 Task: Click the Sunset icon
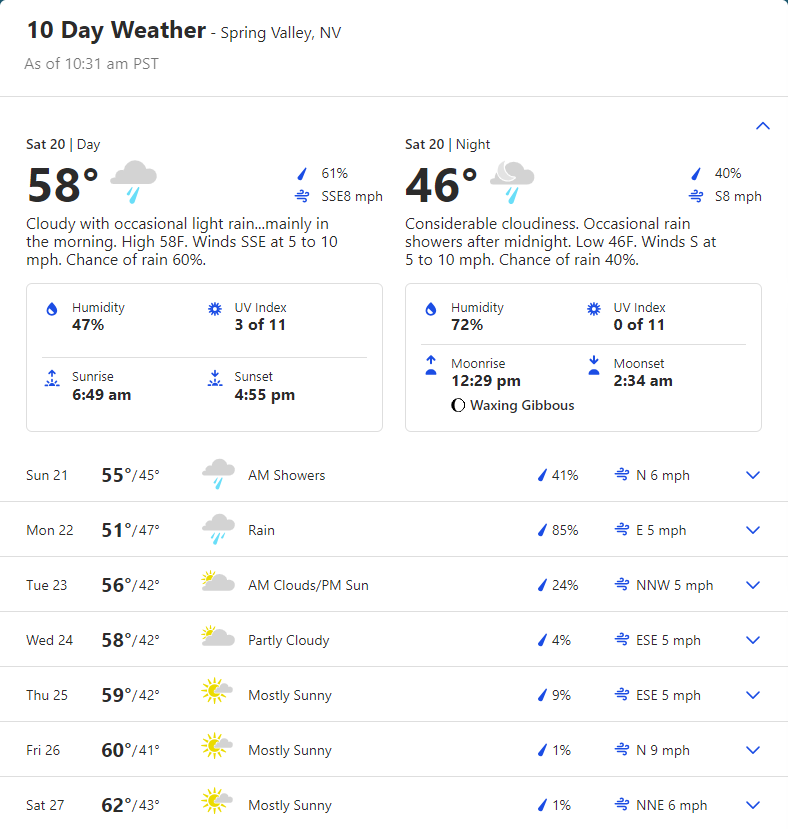point(214,379)
